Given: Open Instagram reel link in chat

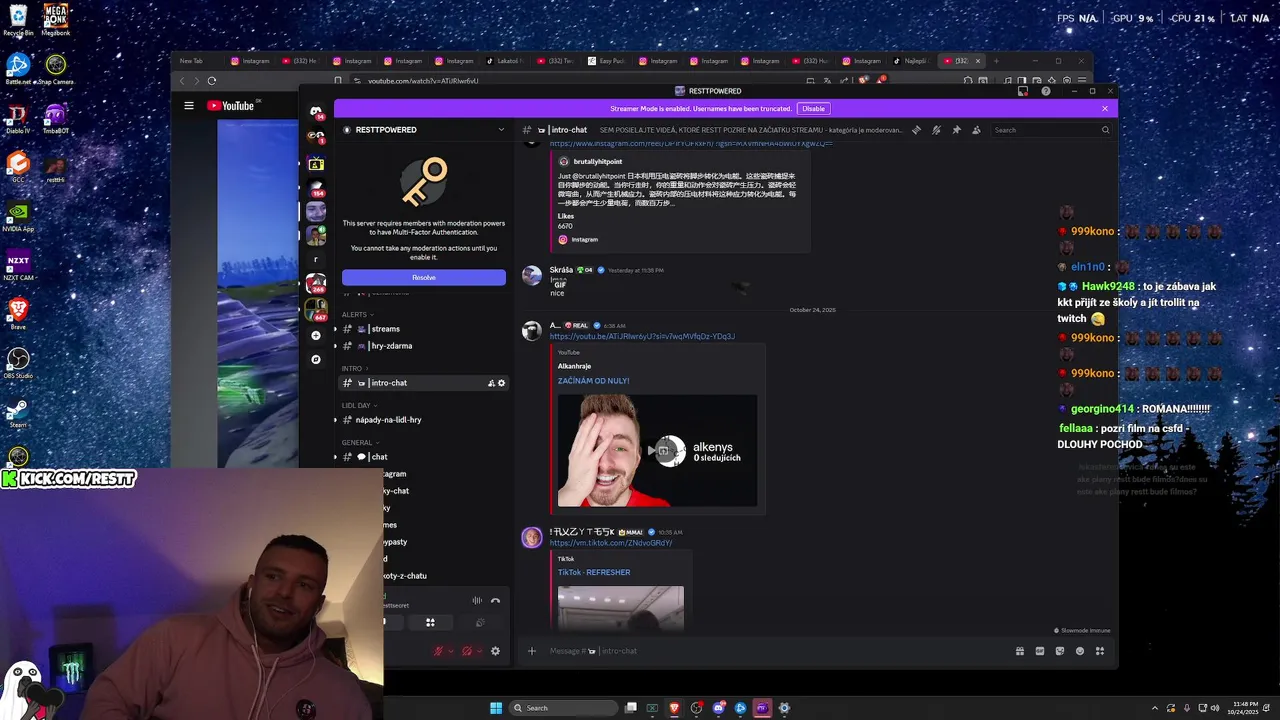Looking at the screenshot, I should coord(690,144).
